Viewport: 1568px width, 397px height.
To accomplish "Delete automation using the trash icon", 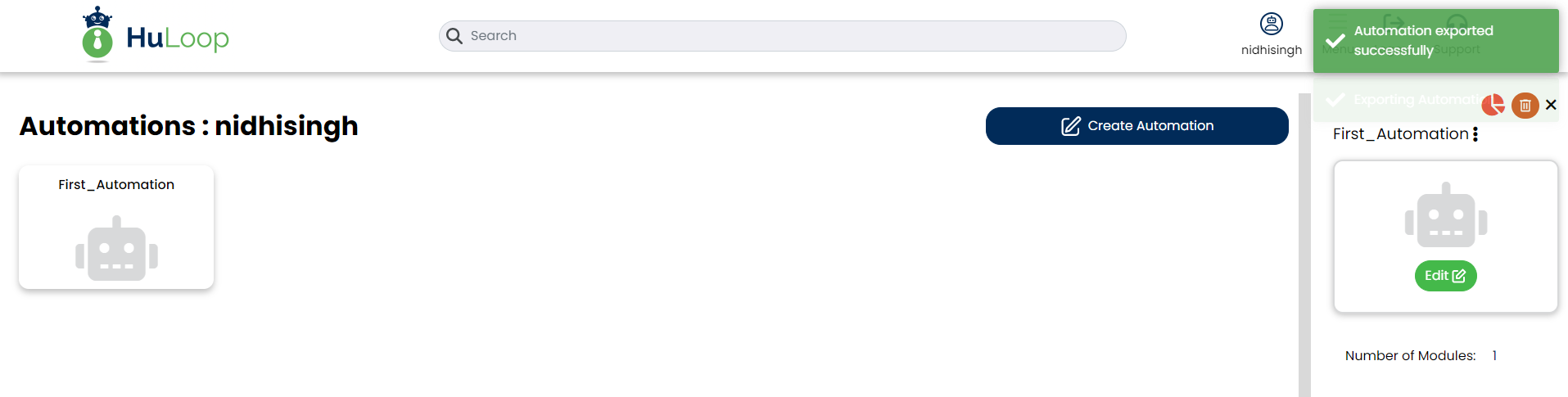I will click(x=1525, y=105).
